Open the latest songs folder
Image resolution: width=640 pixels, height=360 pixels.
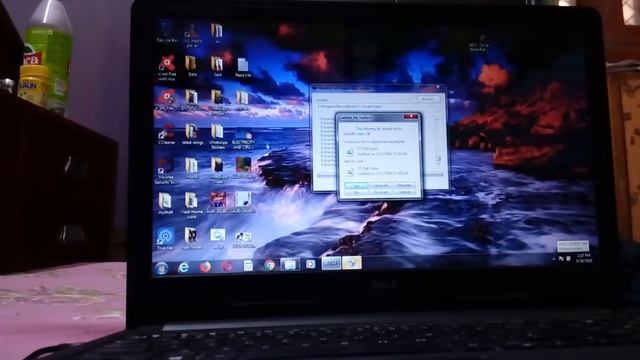tap(191, 135)
